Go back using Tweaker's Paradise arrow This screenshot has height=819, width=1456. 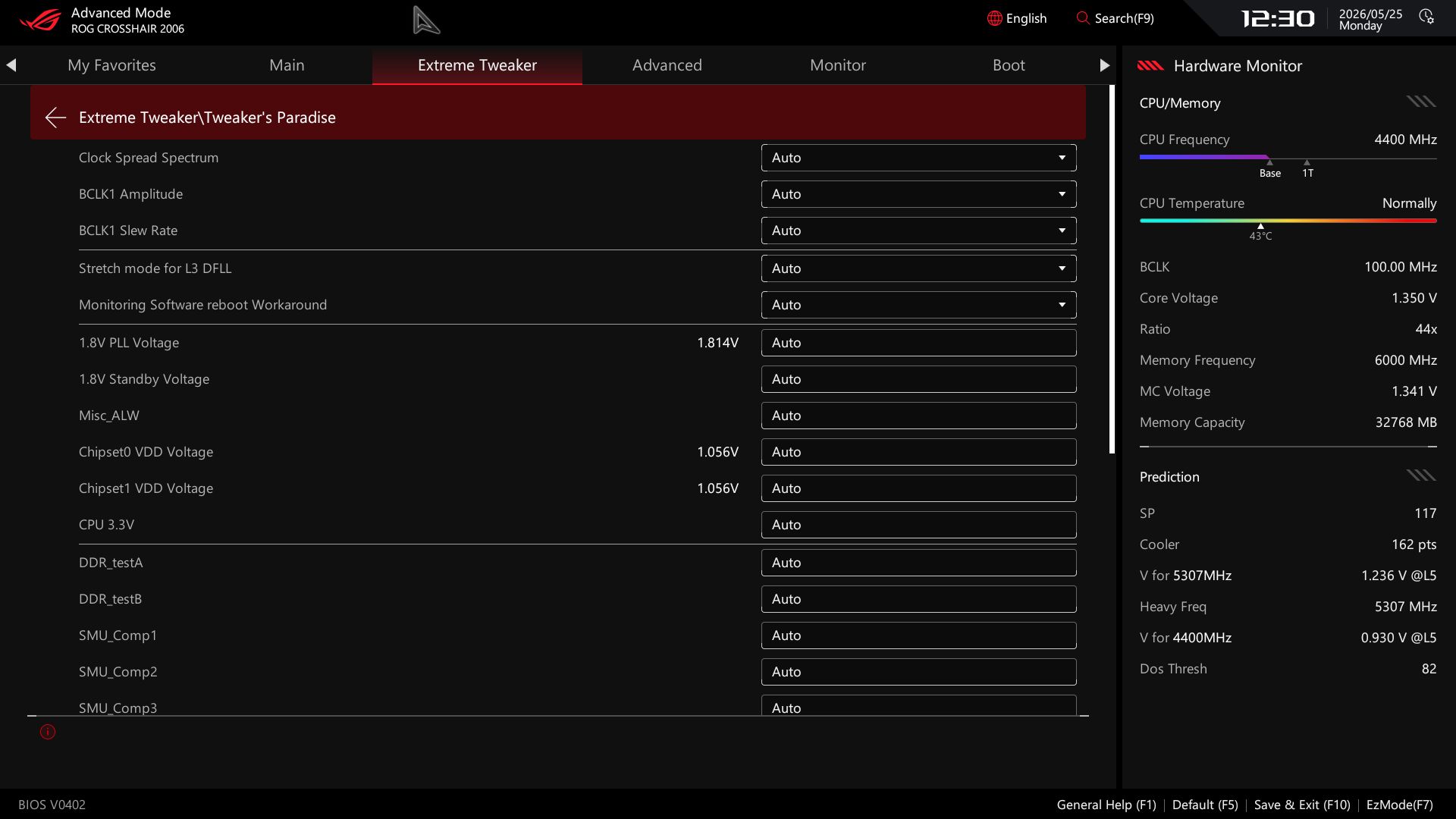55,117
